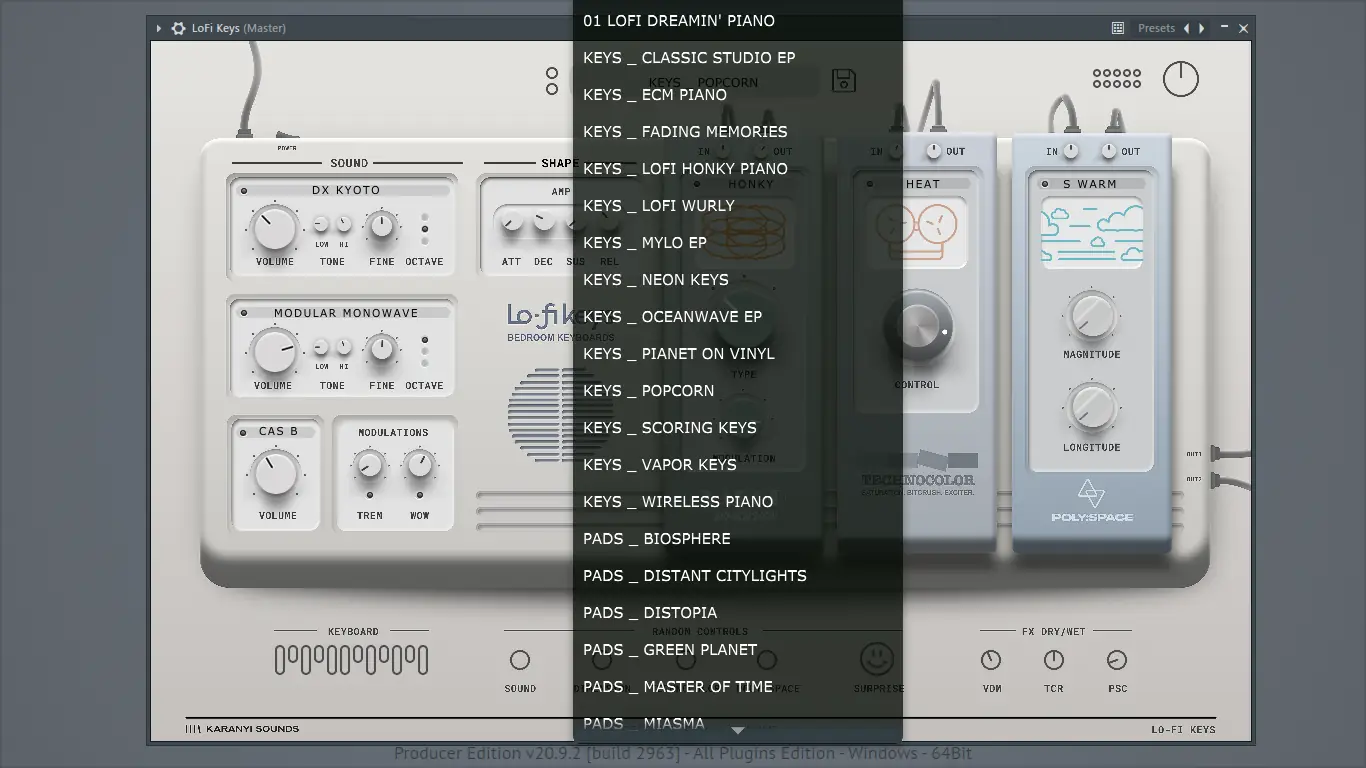Choose KEYS _ PIANET ON VINYL
Image resolution: width=1366 pixels, height=768 pixels.
(x=738, y=353)
